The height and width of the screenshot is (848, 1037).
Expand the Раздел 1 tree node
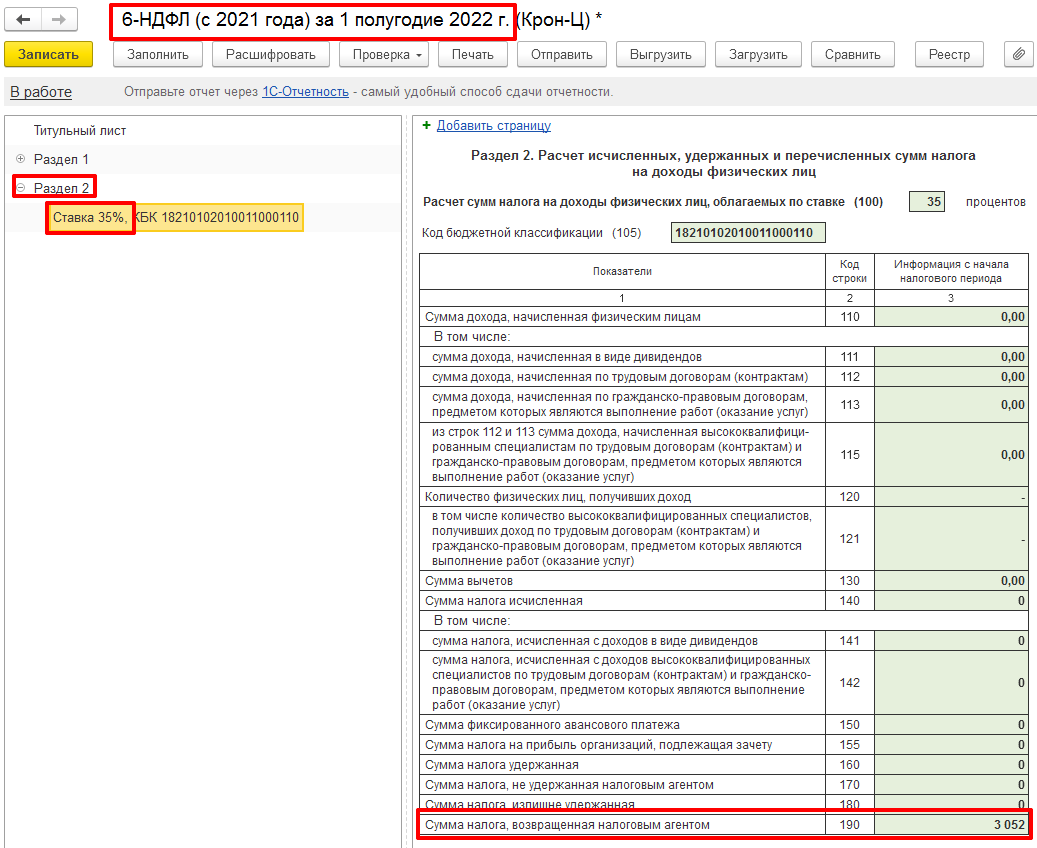(x=20, y=159)
